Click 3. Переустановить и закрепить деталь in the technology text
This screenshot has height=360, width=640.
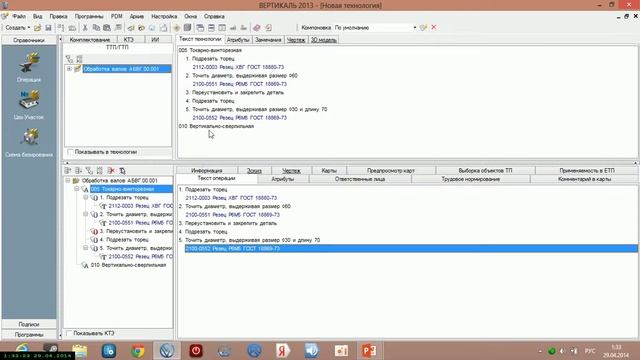pos(235,92)
